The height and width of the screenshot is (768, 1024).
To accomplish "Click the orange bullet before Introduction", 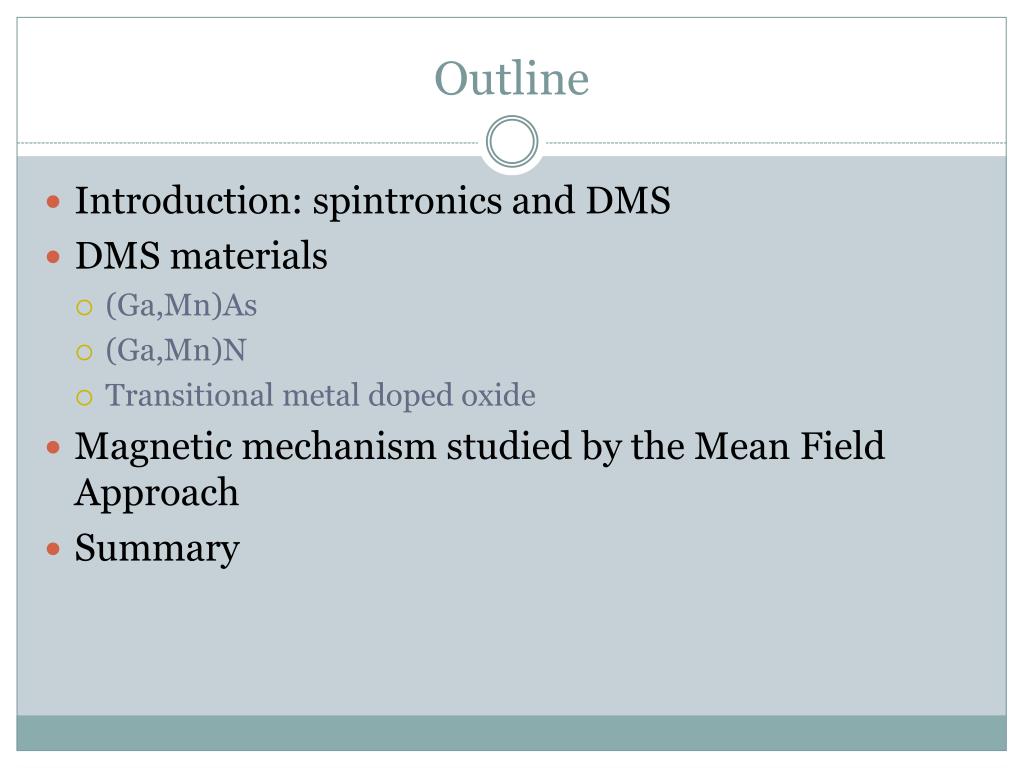I will (x=54, y=202).
